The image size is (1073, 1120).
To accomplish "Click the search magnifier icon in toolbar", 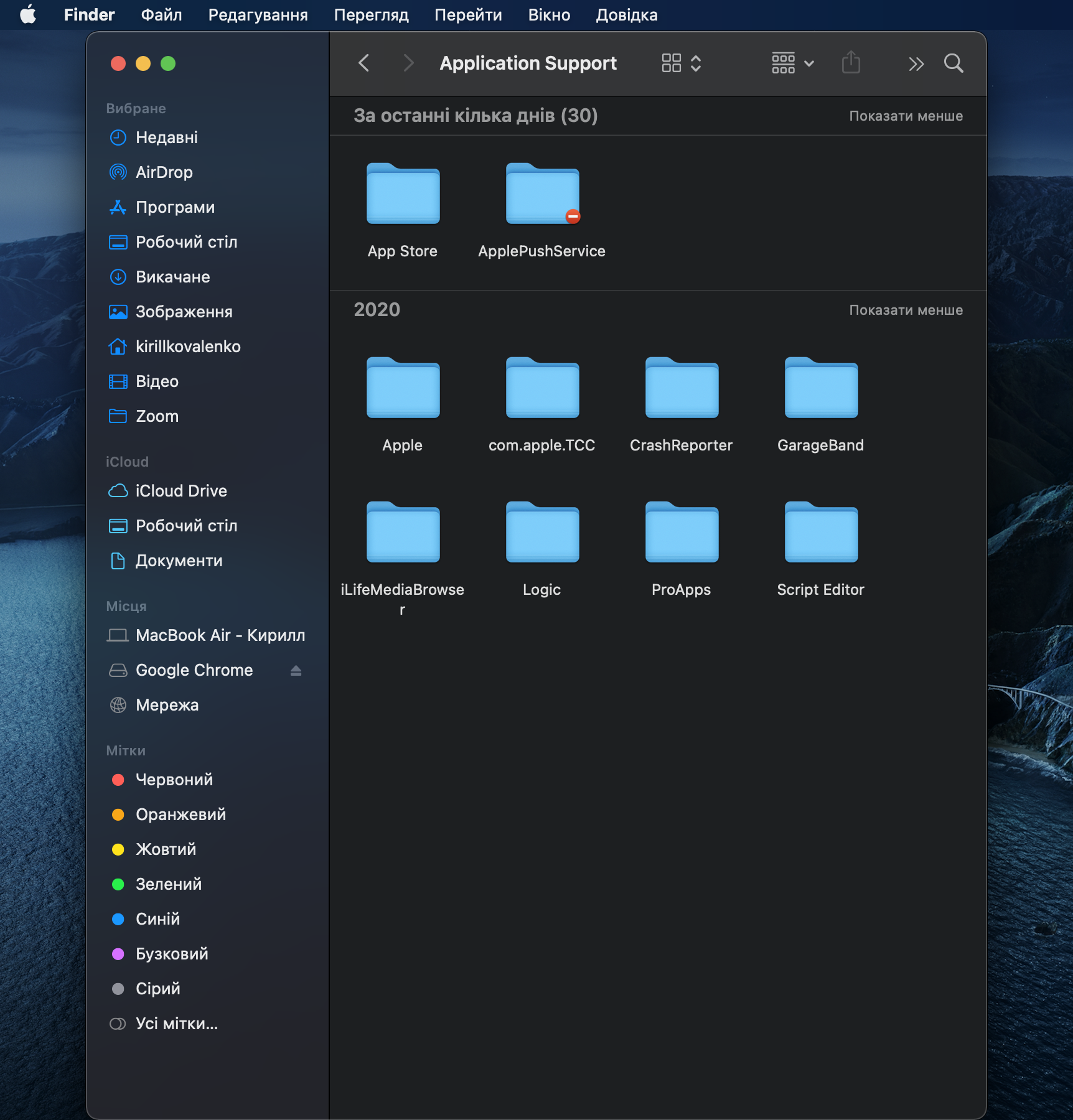I will coord(953,63).
